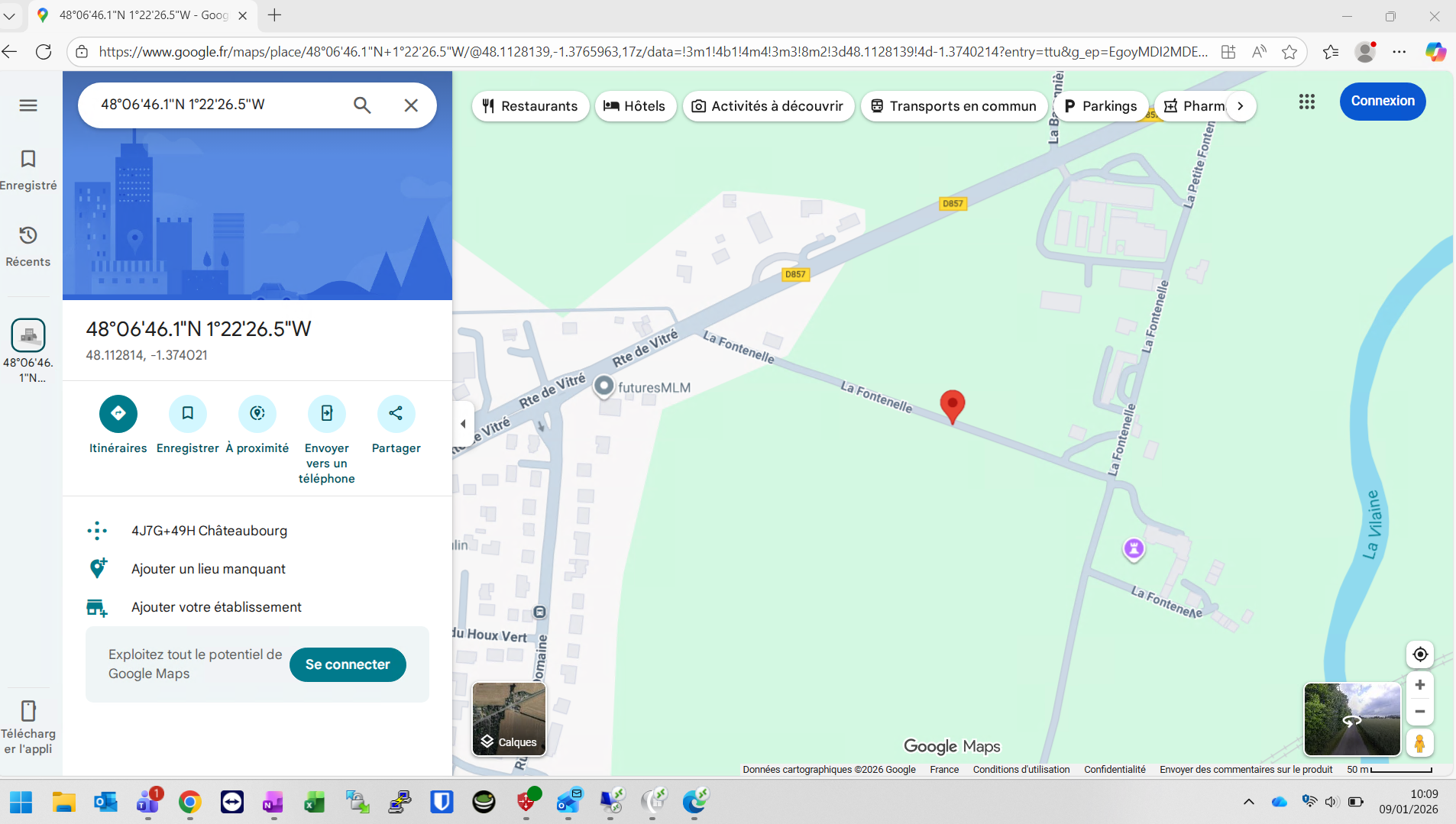1456x824 pixels.
Task: Click Envoyer vers un téléphone icon
Action: pos(327,413)
